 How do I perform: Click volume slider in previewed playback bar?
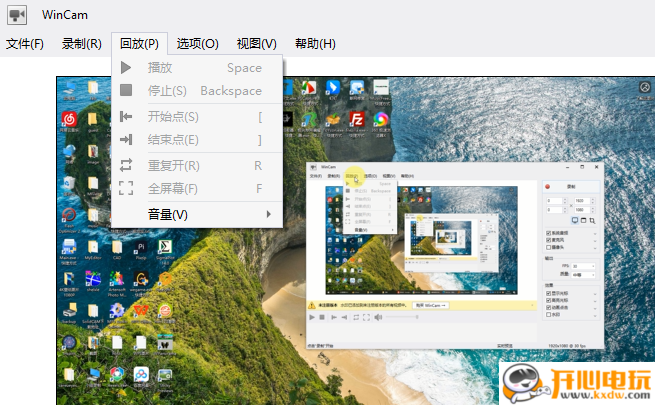[402, 317]
